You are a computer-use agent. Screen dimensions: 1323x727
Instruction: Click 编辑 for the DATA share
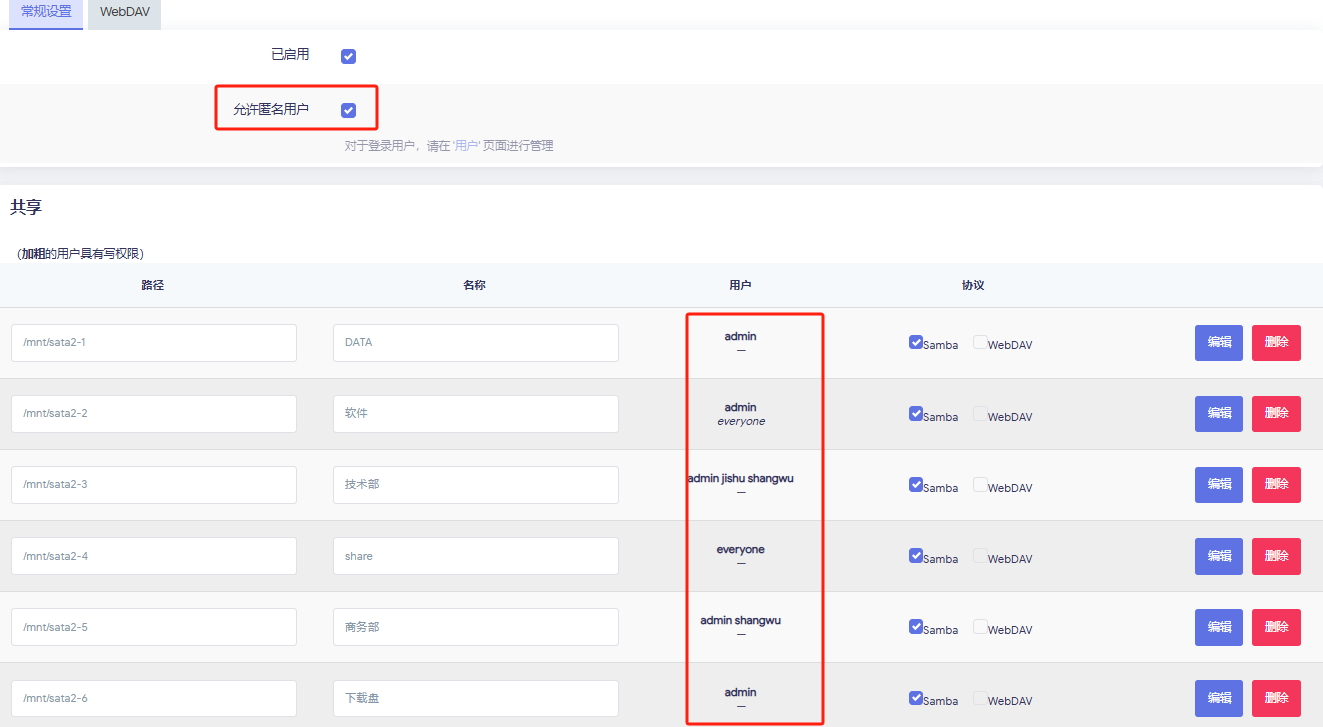[x=1218, y=343]
